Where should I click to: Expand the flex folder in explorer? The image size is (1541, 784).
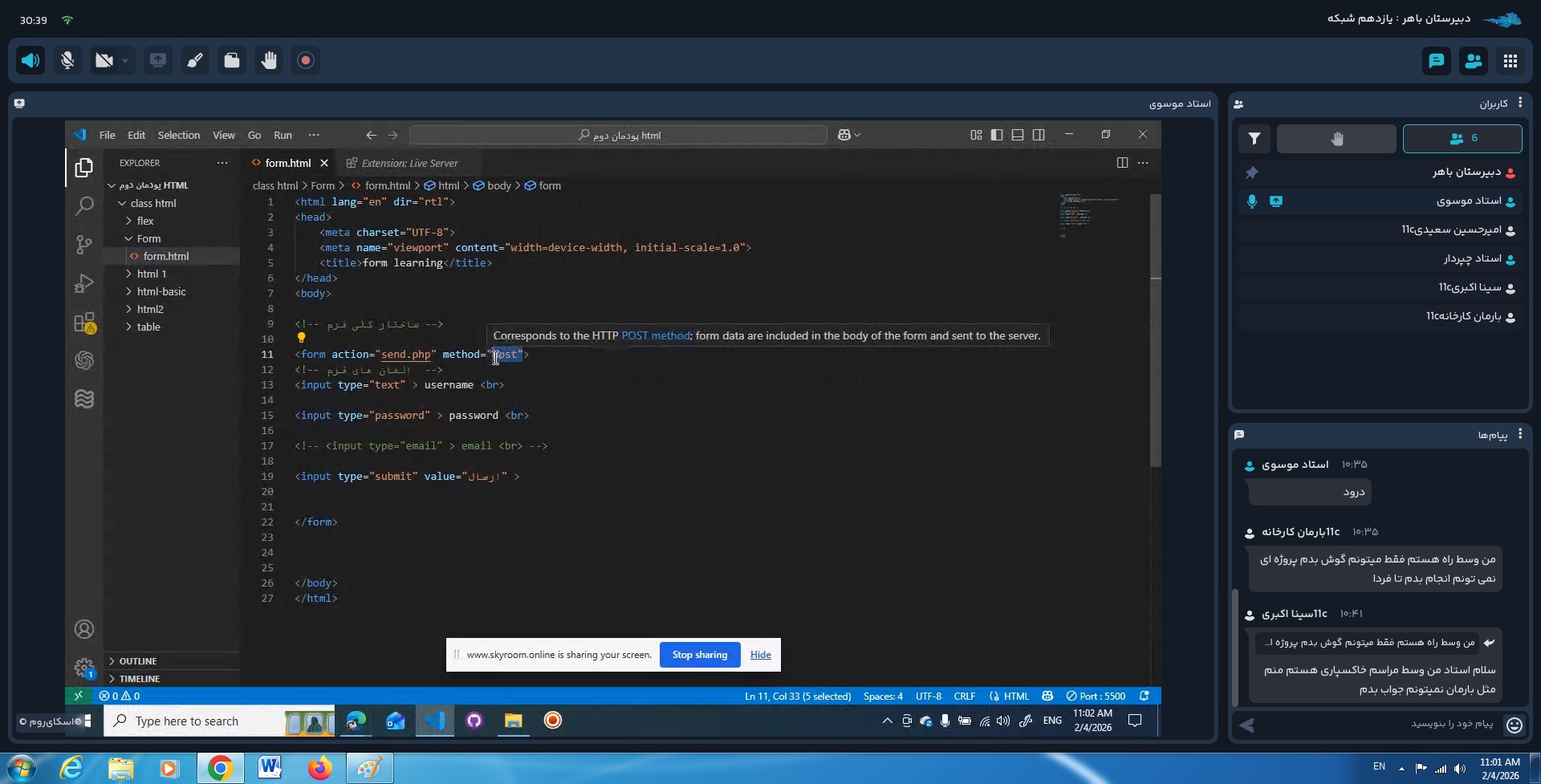(144, 221)
